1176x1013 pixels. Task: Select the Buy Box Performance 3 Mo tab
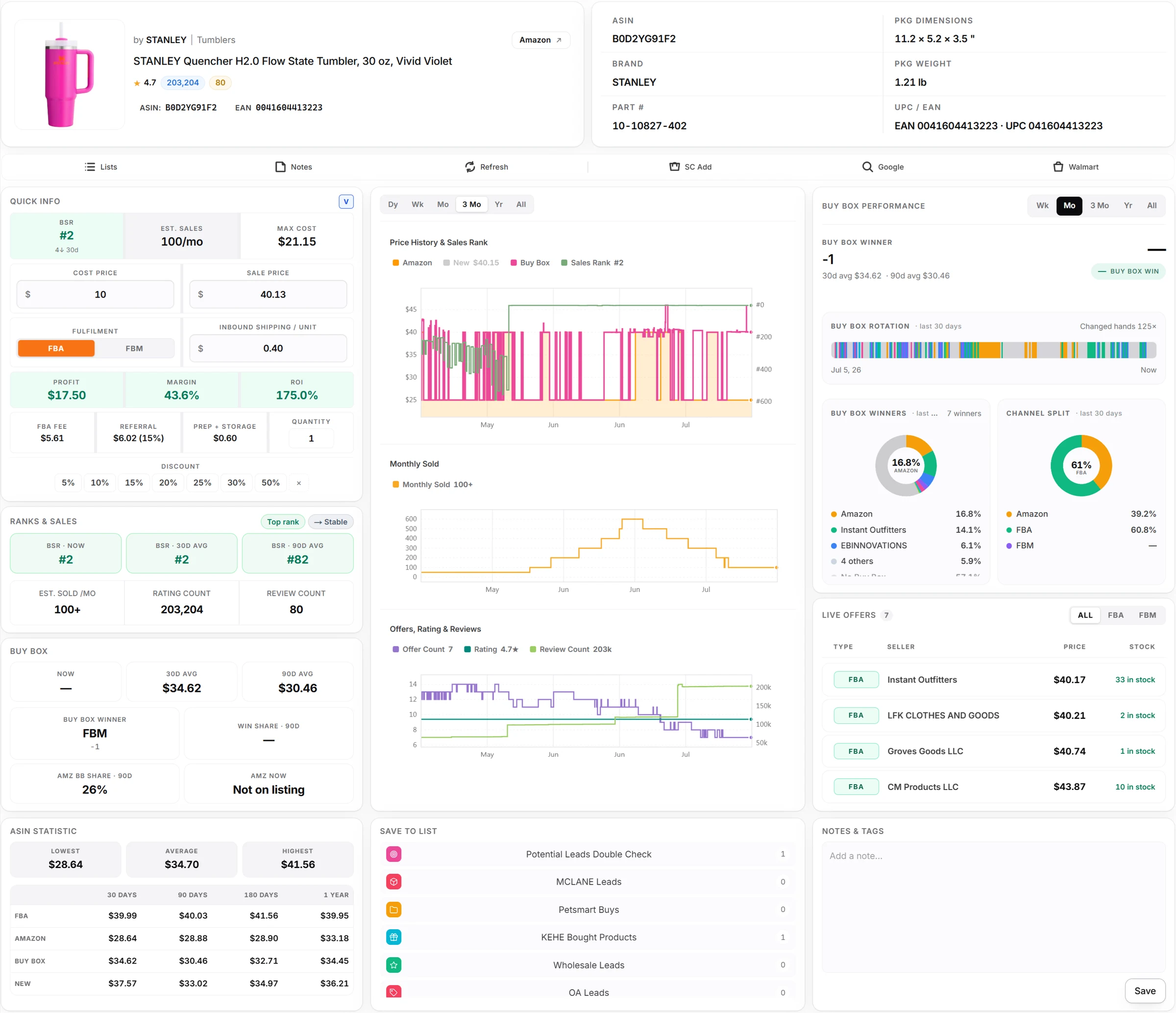pyautogui.click(x=1100, y=205)
